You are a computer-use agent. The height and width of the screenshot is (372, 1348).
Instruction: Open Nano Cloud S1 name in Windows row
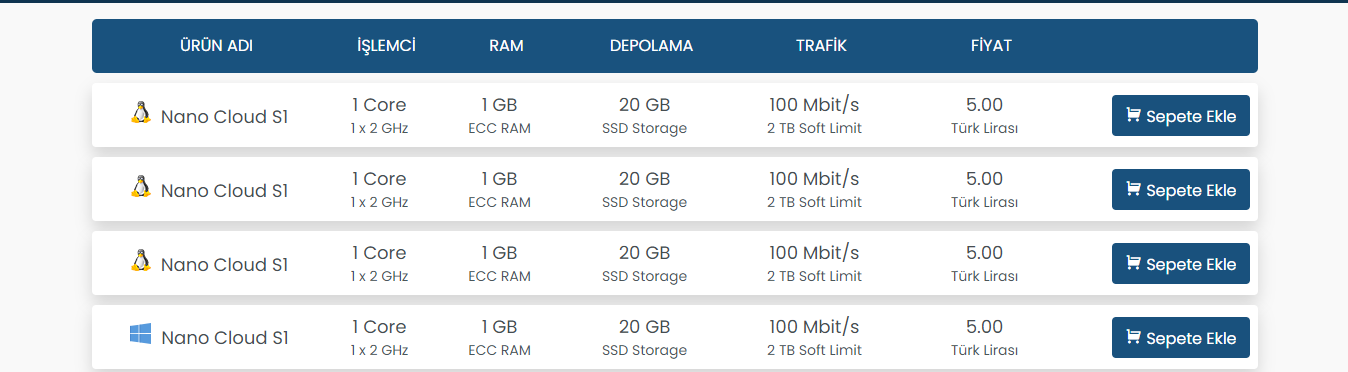pyautogui.click(x=224, y=338)
